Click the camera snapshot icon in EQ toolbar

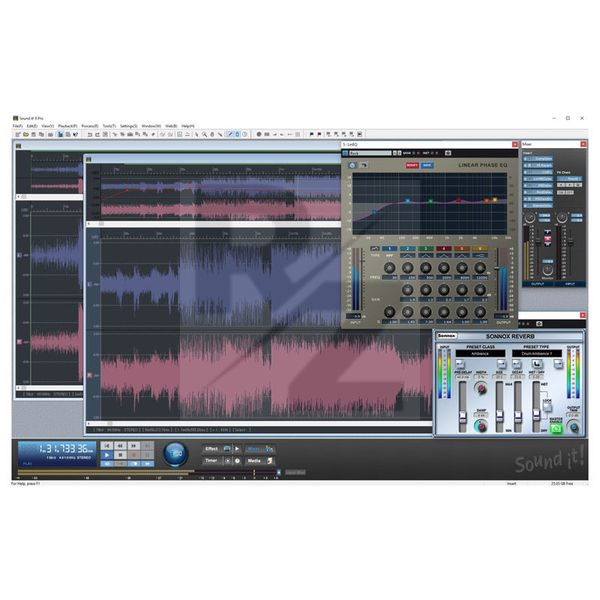point(448,153)
